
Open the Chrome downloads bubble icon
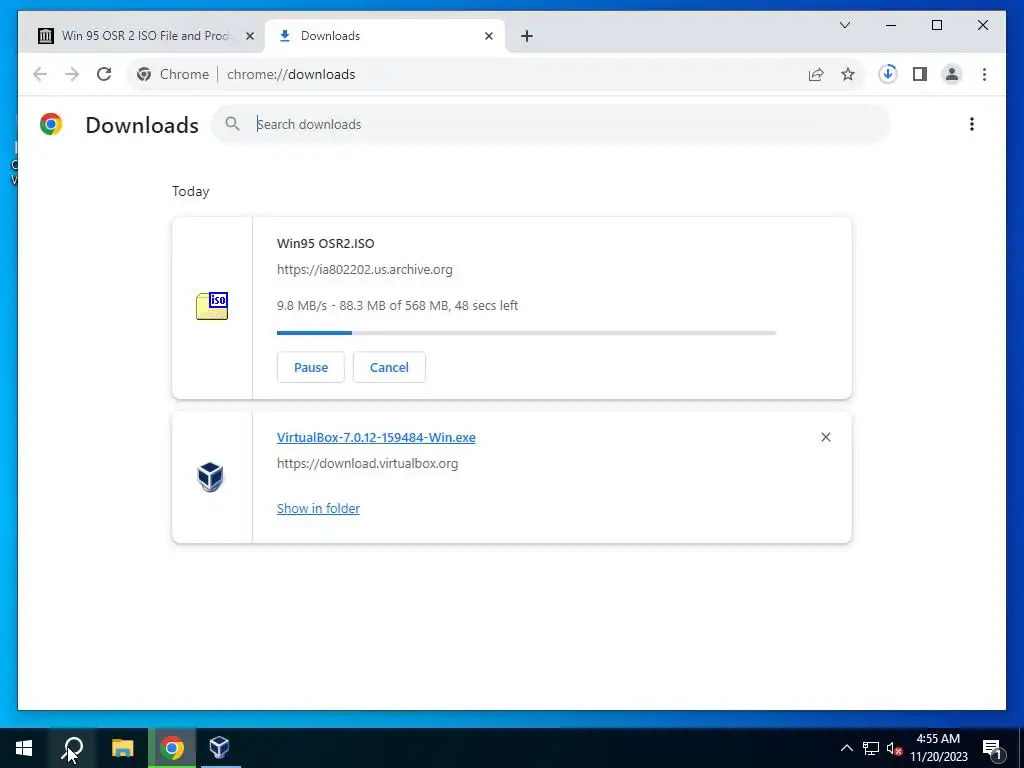pos(888,74)
